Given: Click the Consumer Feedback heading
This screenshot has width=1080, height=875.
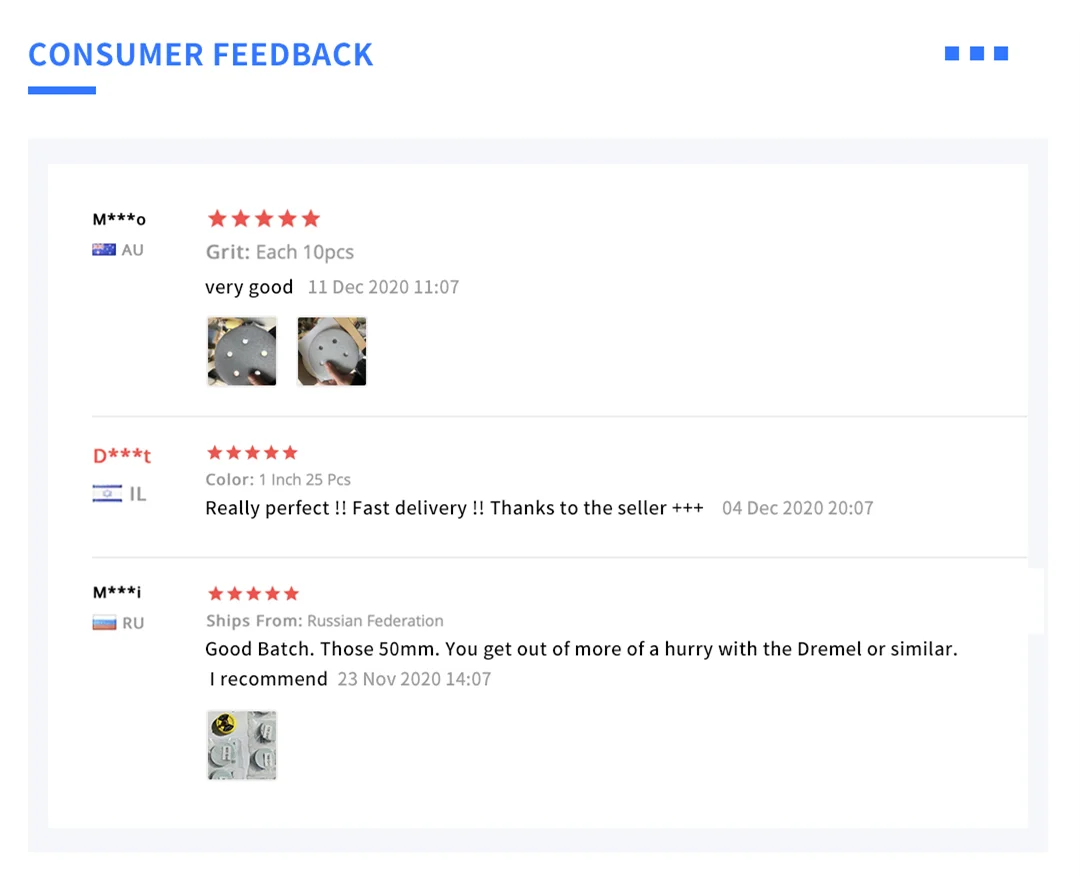Looking at the screenshot, I should [x=201, y=54].
